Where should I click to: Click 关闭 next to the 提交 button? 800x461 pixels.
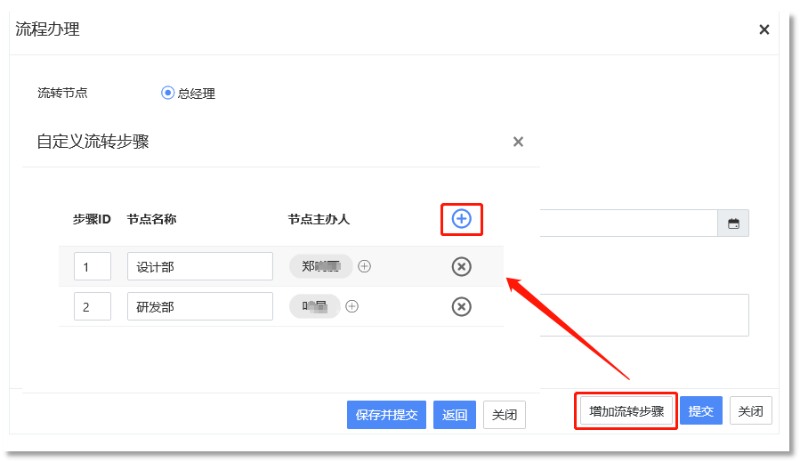coord(751,411)
